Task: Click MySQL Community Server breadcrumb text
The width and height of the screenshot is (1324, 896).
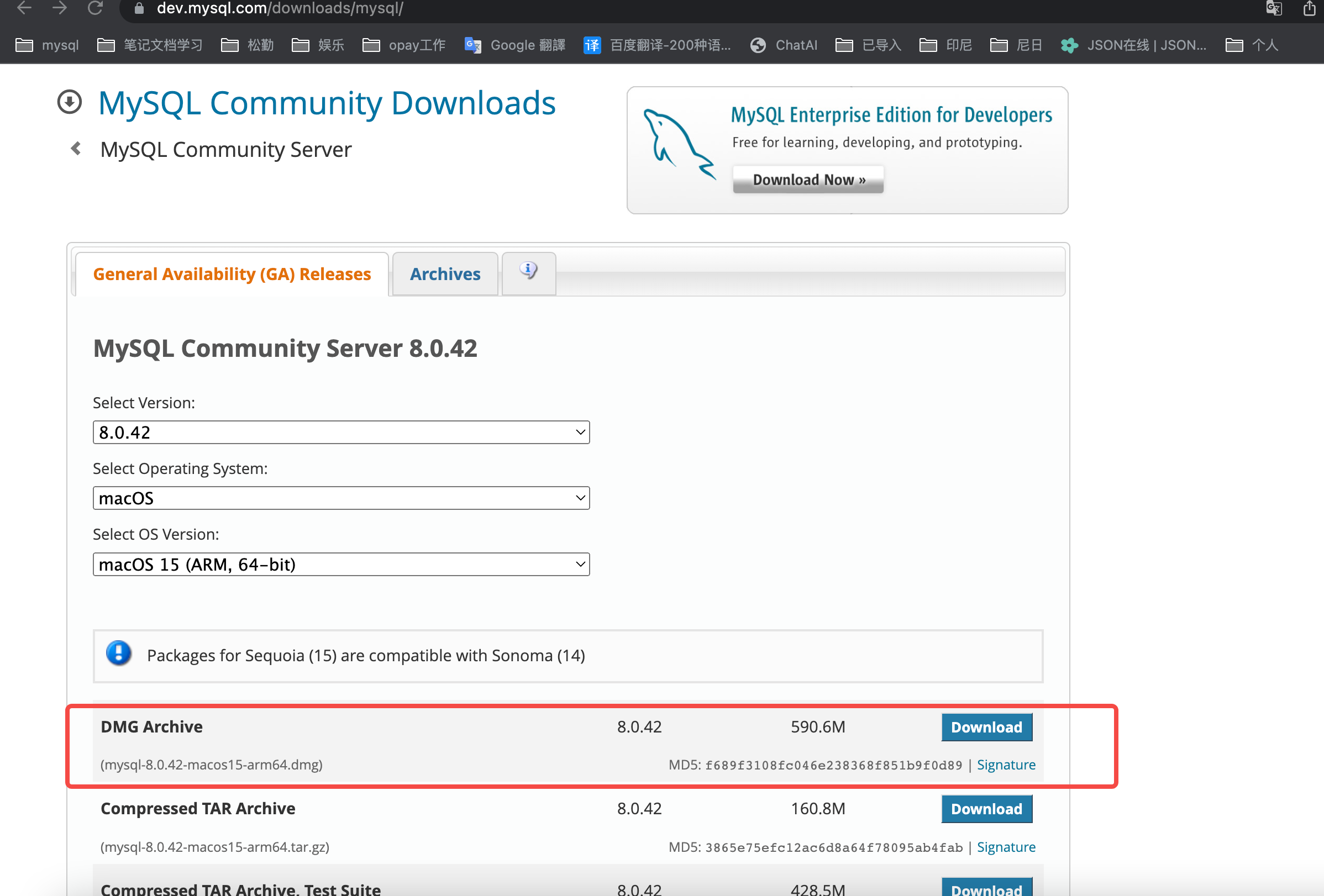Action: pos(225,149)
